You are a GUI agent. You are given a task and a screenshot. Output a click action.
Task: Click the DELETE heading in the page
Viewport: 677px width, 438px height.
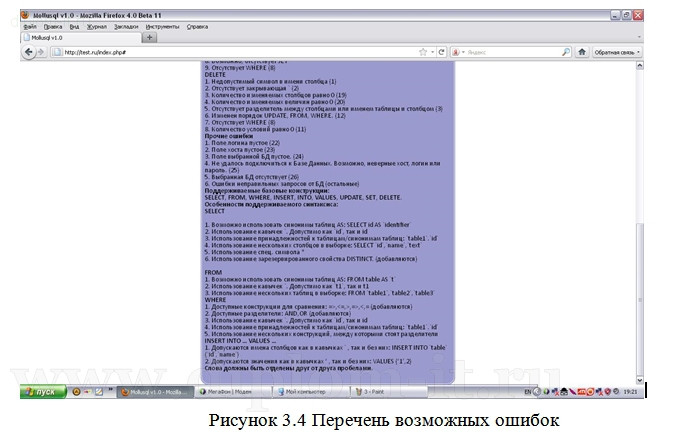tap(215, 75)
